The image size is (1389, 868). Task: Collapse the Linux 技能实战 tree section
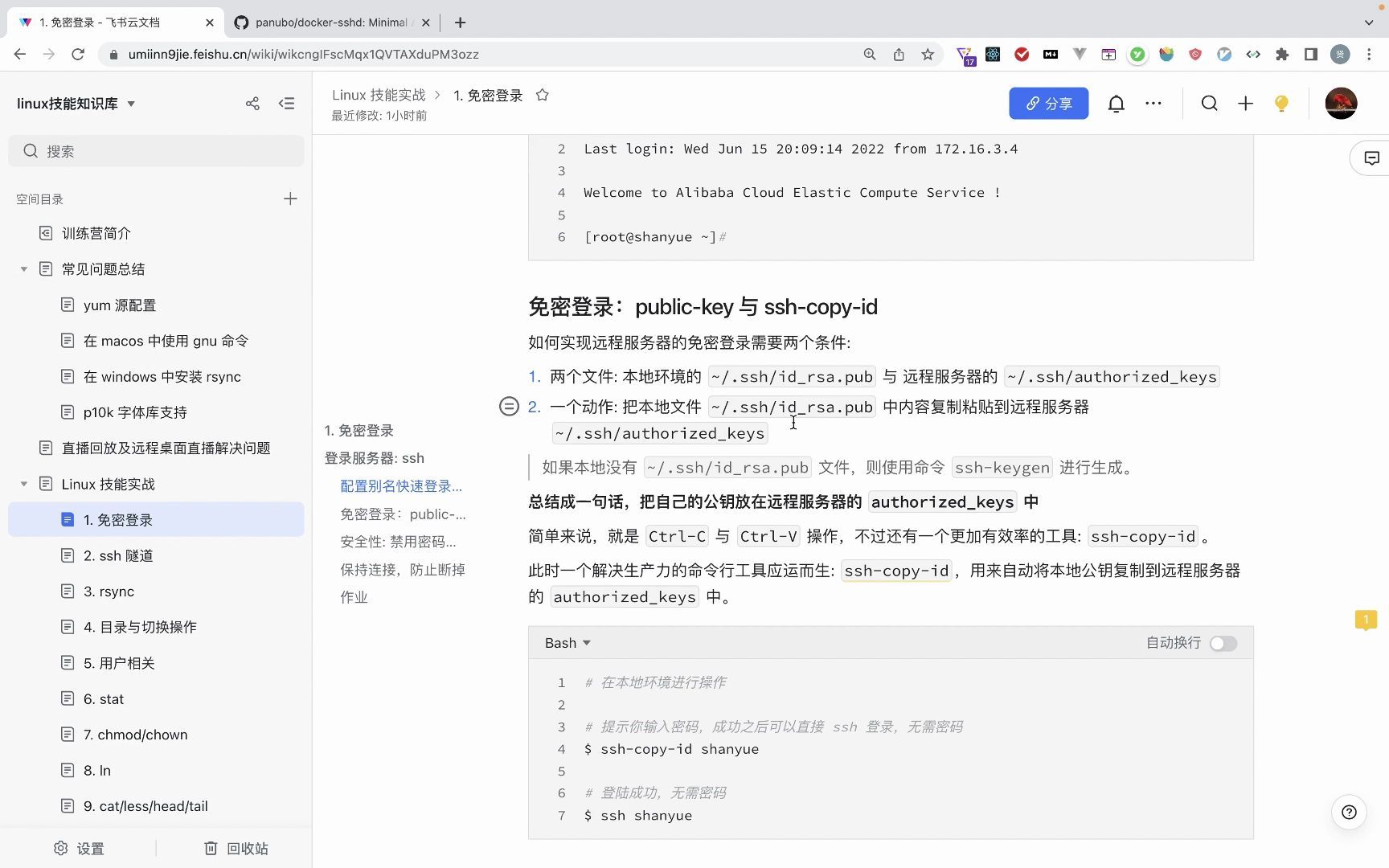[x=23, y=483]
